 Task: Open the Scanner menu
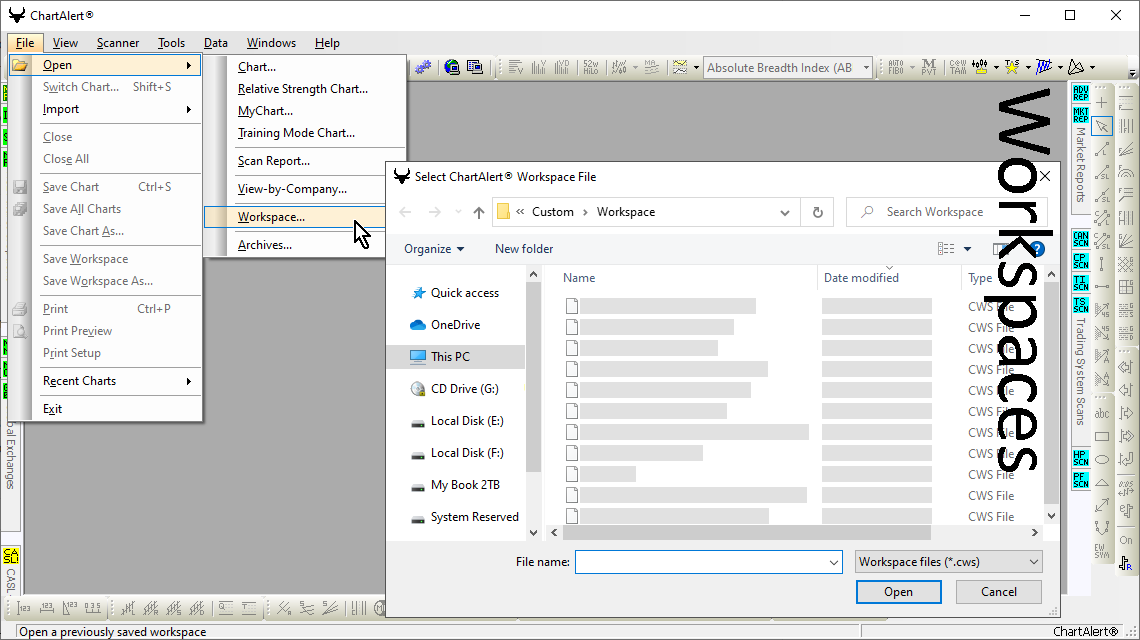pos(118,43)
